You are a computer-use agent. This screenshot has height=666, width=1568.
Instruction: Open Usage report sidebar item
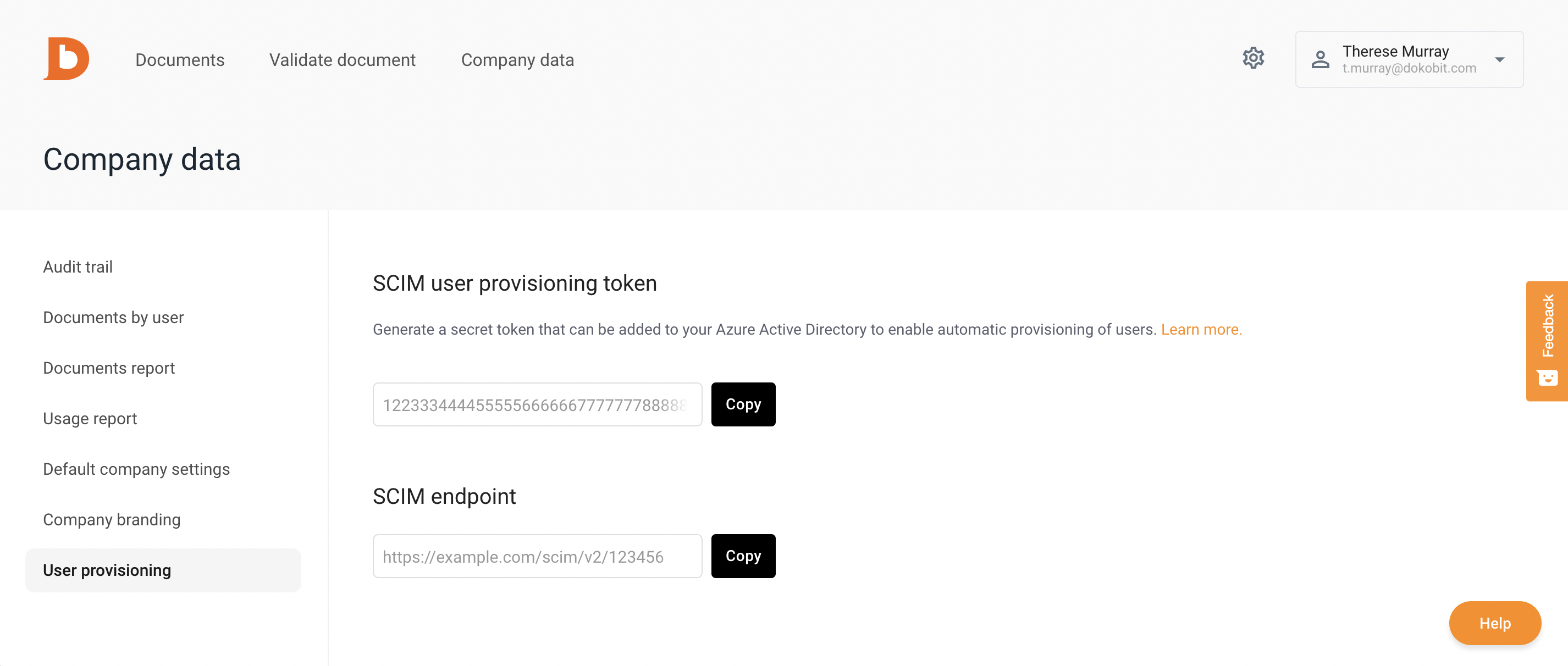coord(90,419)
